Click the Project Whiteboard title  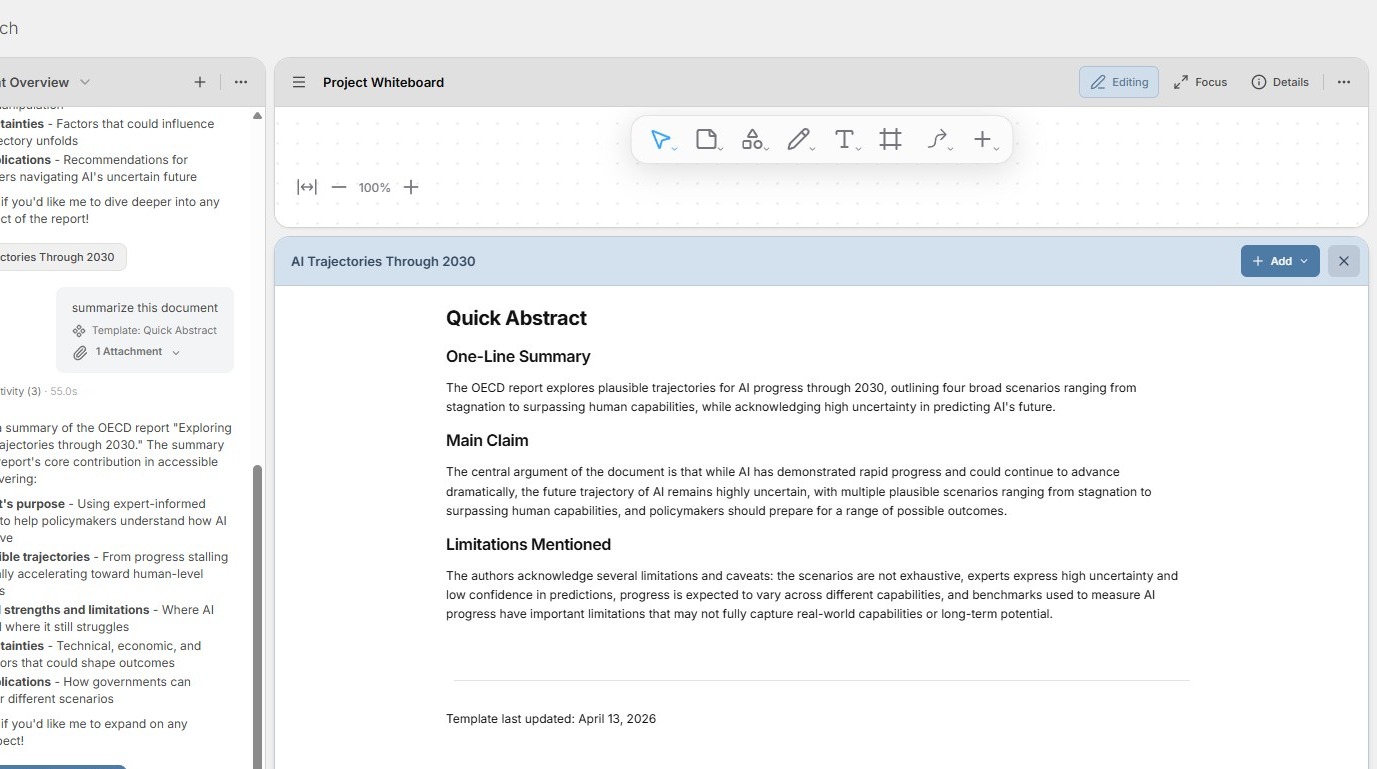pos(383,82)
